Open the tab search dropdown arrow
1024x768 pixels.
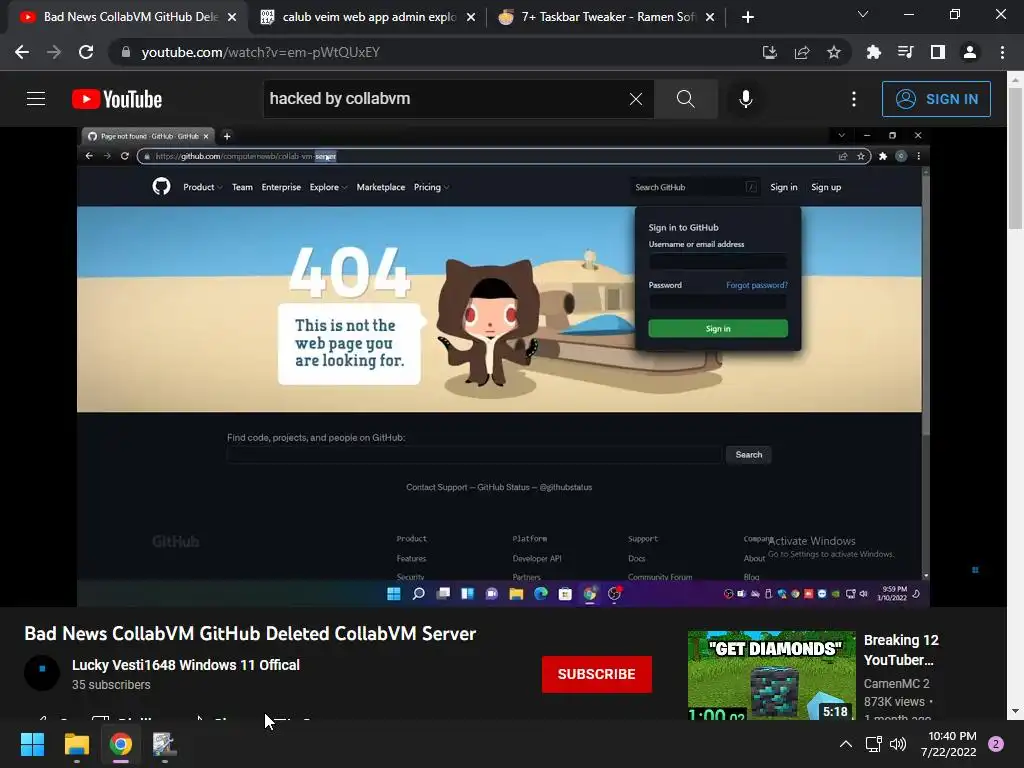click(863, 14)
